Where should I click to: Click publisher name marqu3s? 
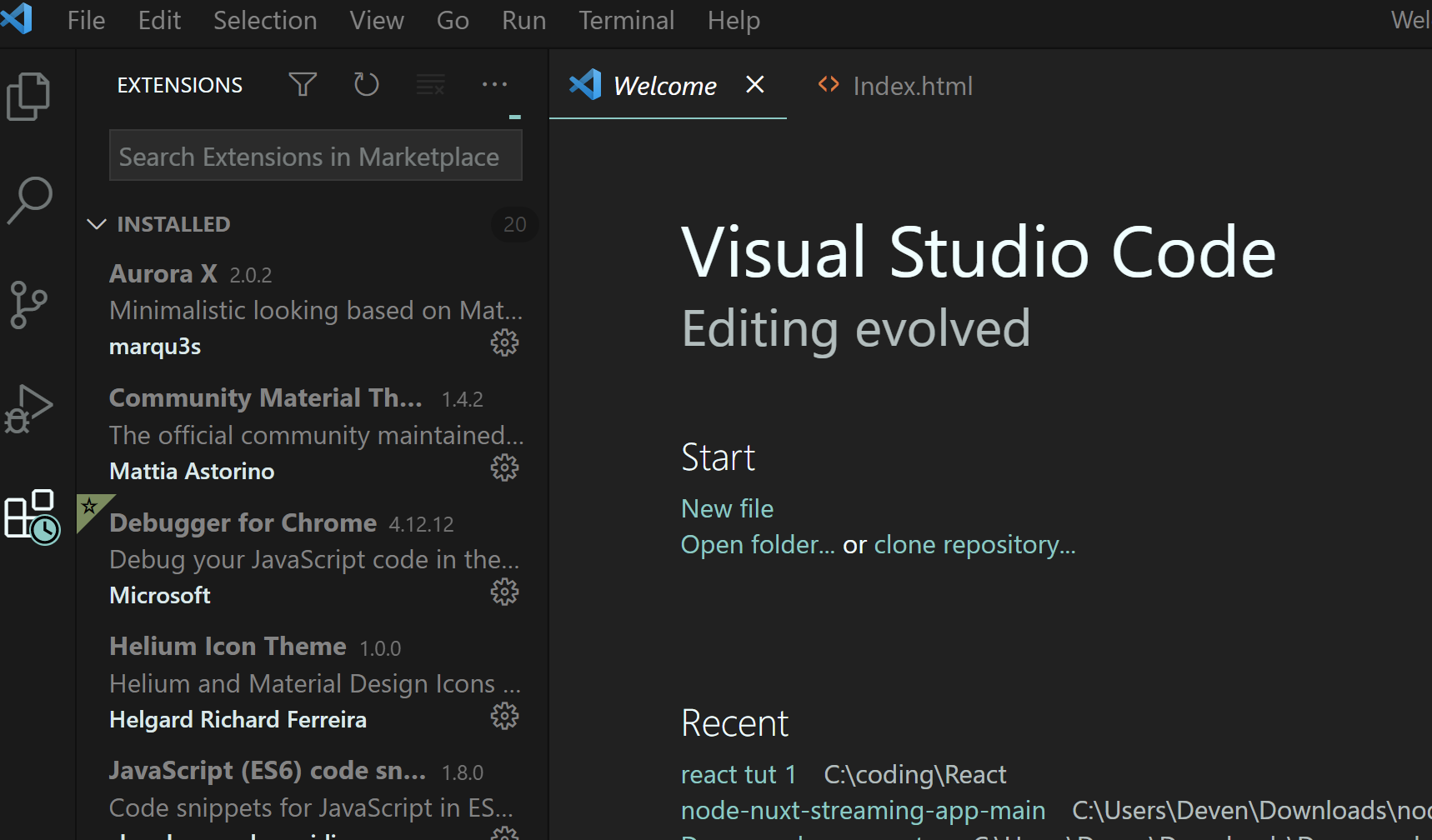coord(155,346)
